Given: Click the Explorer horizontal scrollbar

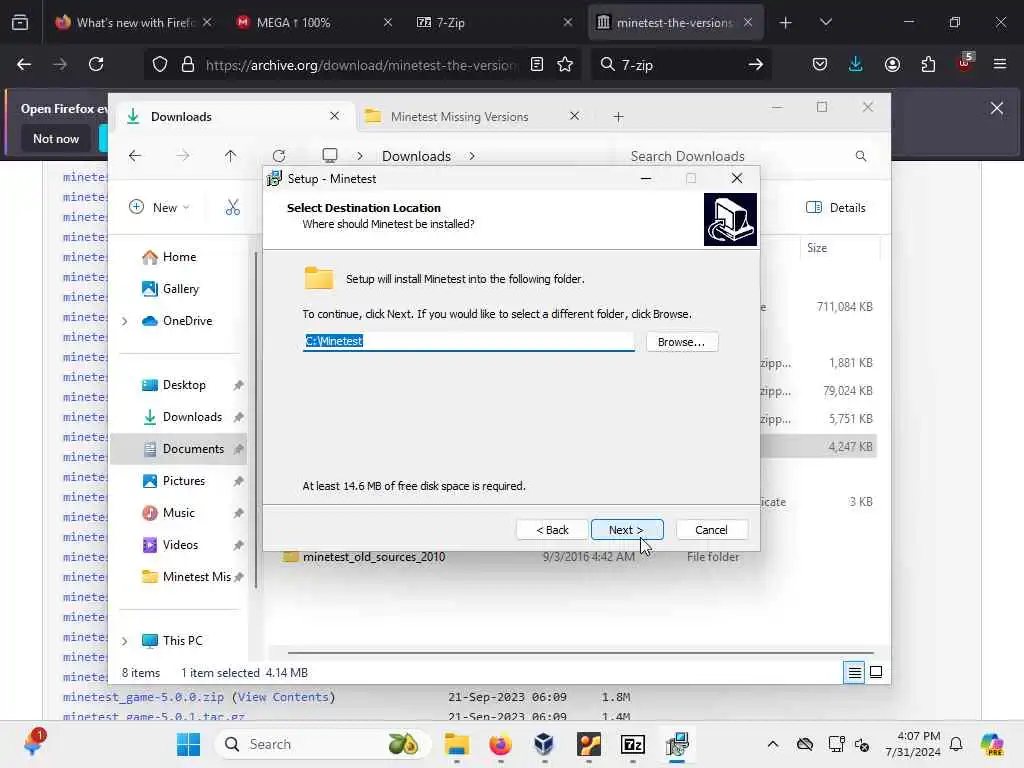Looking at the screenshot, I should click(580, 652).
